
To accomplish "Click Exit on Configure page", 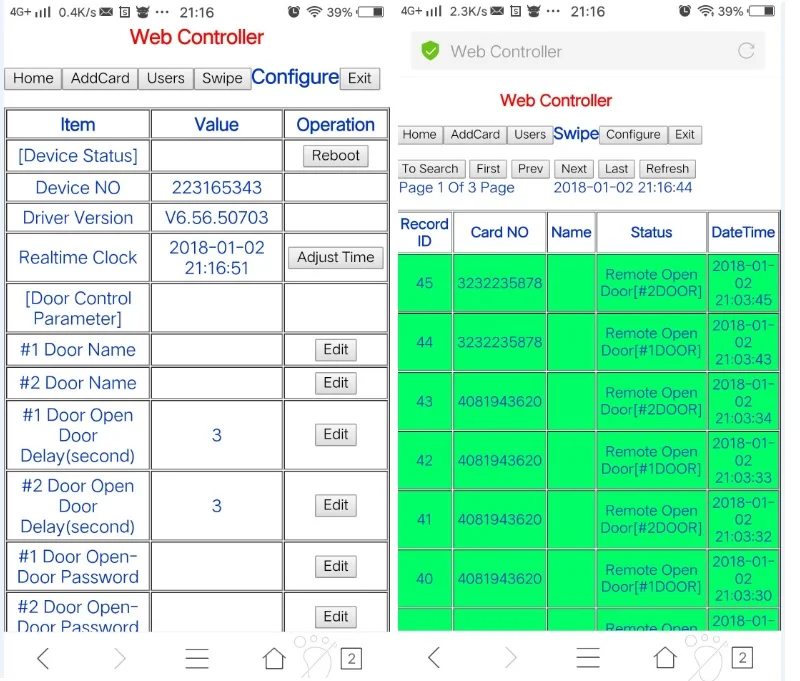I will click(x=360, y=79).
